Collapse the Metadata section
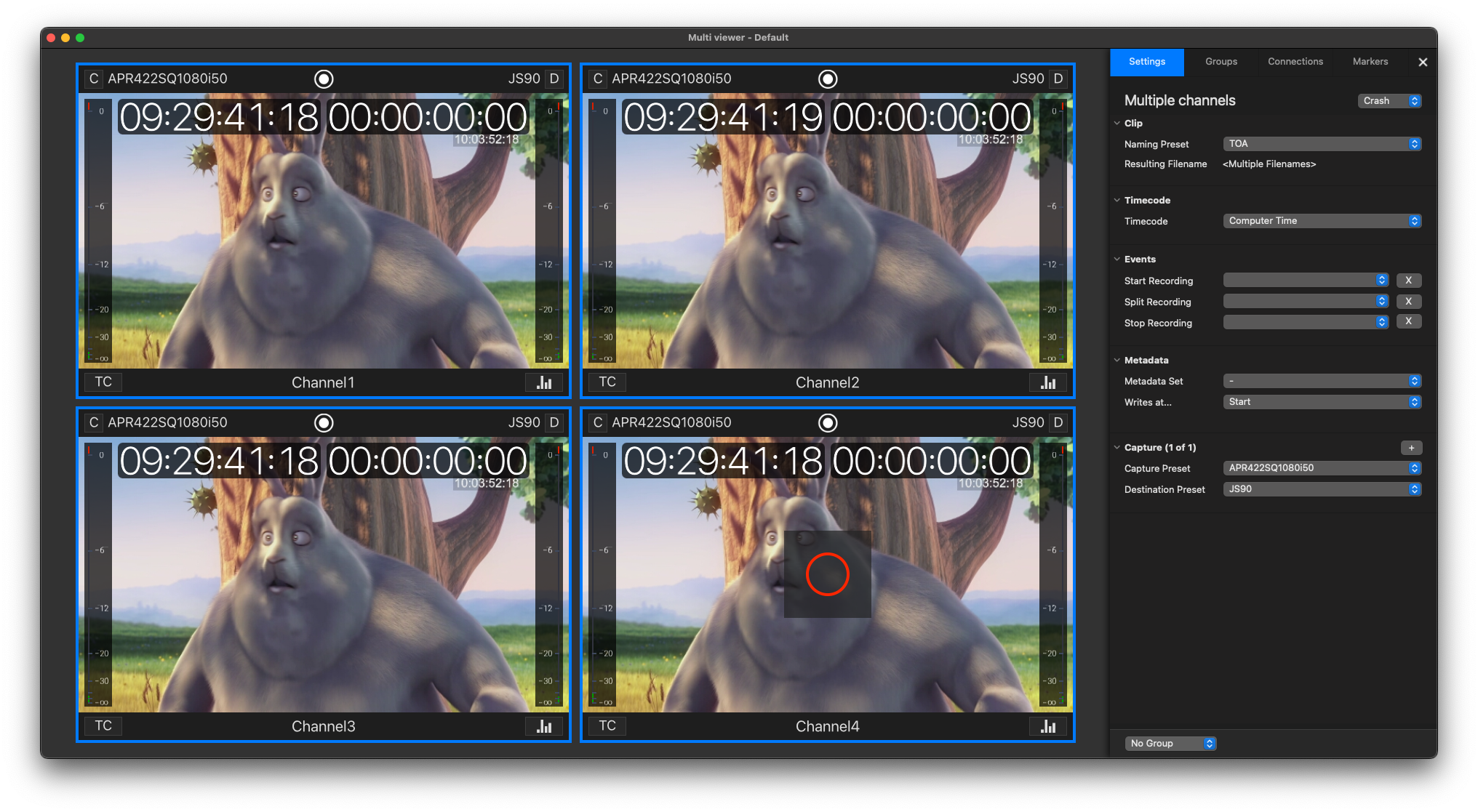Image resolution: width=1478 pixels, height=812 pixels. (1117, 361)
